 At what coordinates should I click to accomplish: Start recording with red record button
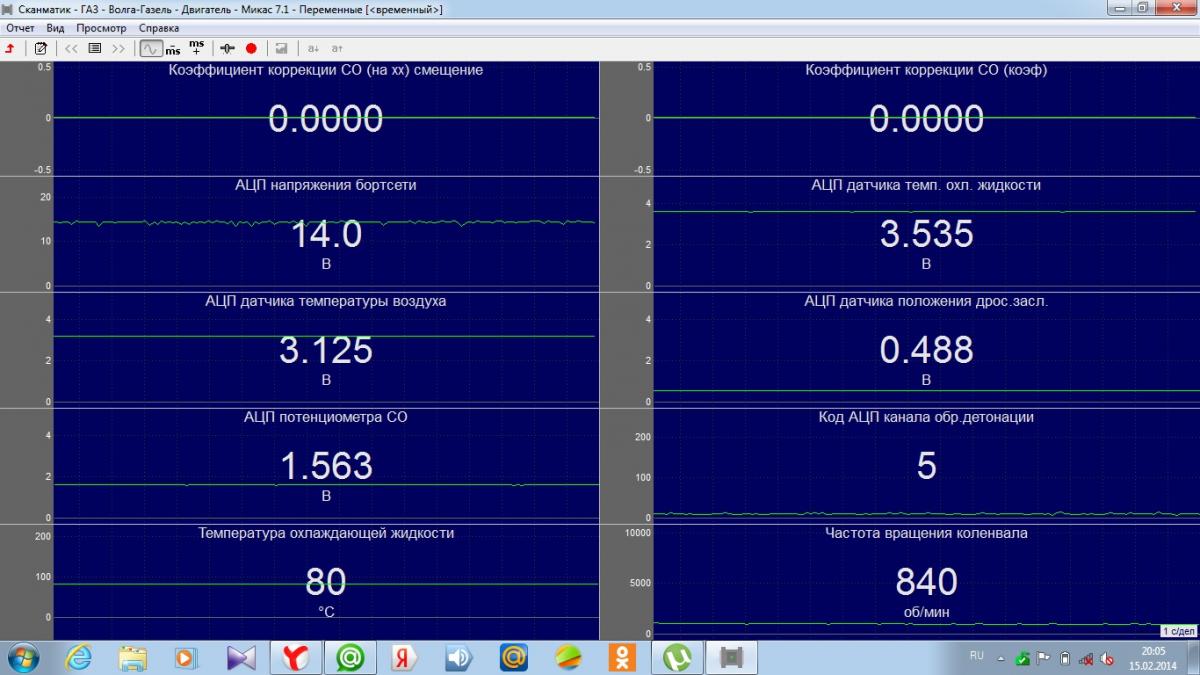(x=251, y=48)
